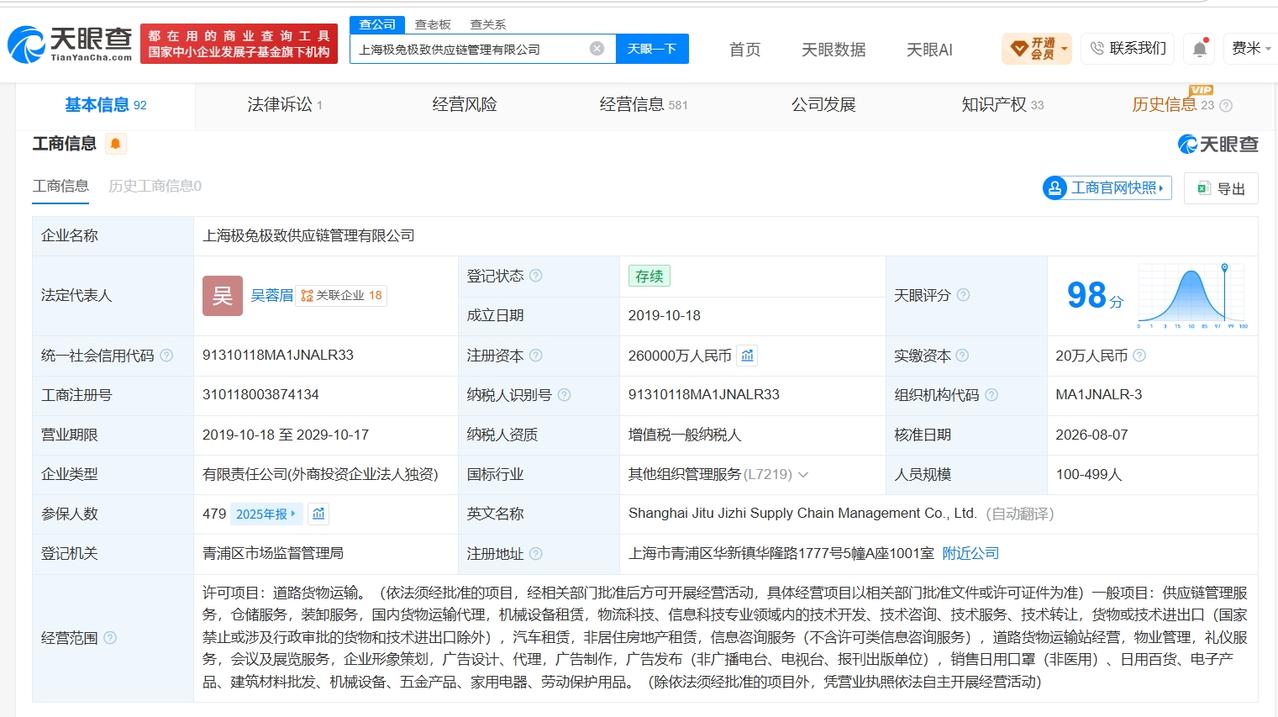Image resolution: width=1278 pixels, height=717 pixels.
Task: Click 企业类型 value 有限责任公司(外商投资企业法人独资)
Action: (x=320, y=474)
